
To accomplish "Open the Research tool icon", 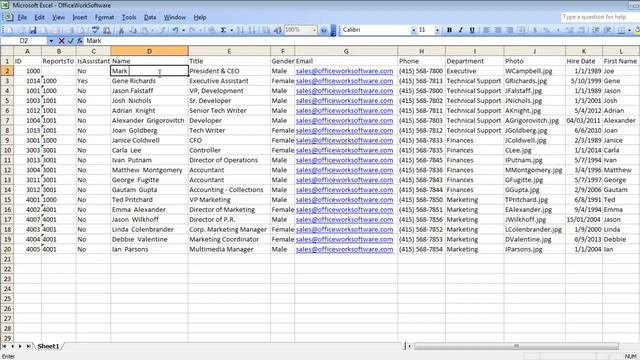I will (107, 30).
